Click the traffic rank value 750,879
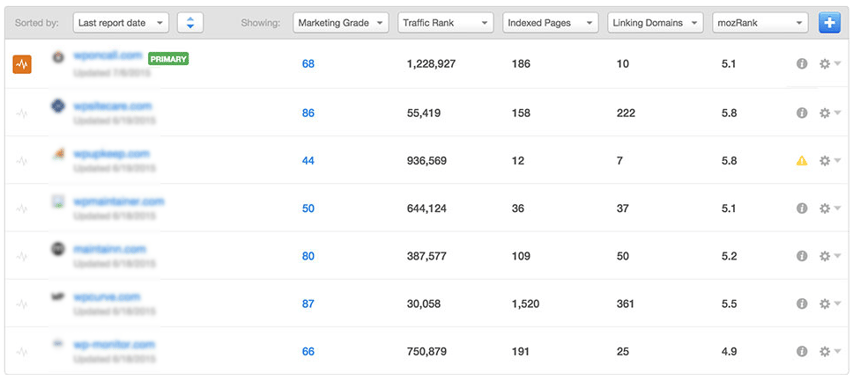 point(427,352)
